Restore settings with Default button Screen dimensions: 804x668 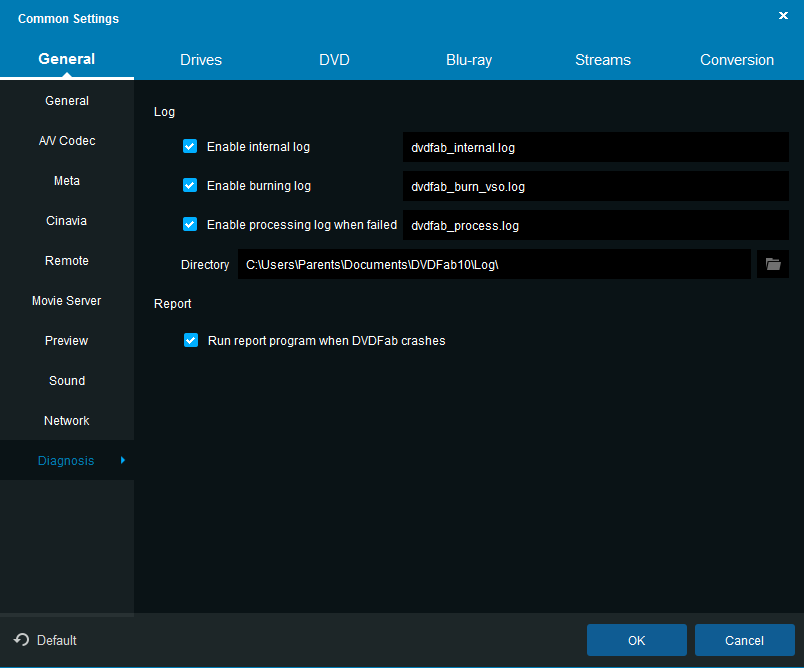pyautogui.click(x=45, y=640)
